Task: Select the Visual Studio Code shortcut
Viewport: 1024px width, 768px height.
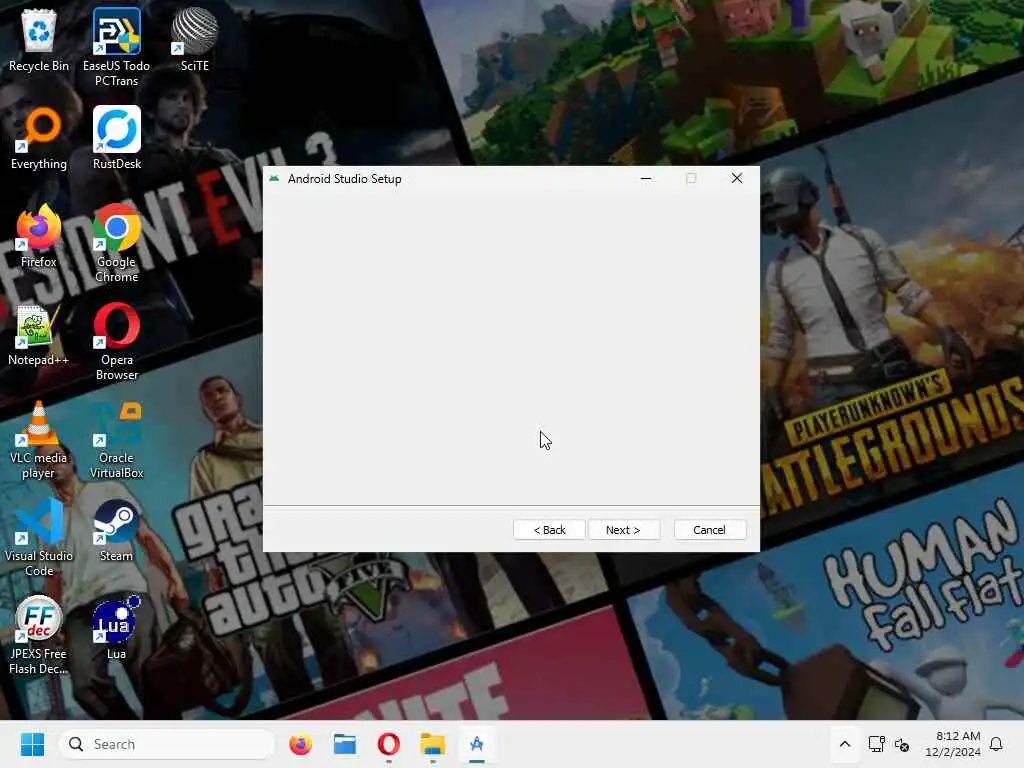Action: [x=39, y=537]
